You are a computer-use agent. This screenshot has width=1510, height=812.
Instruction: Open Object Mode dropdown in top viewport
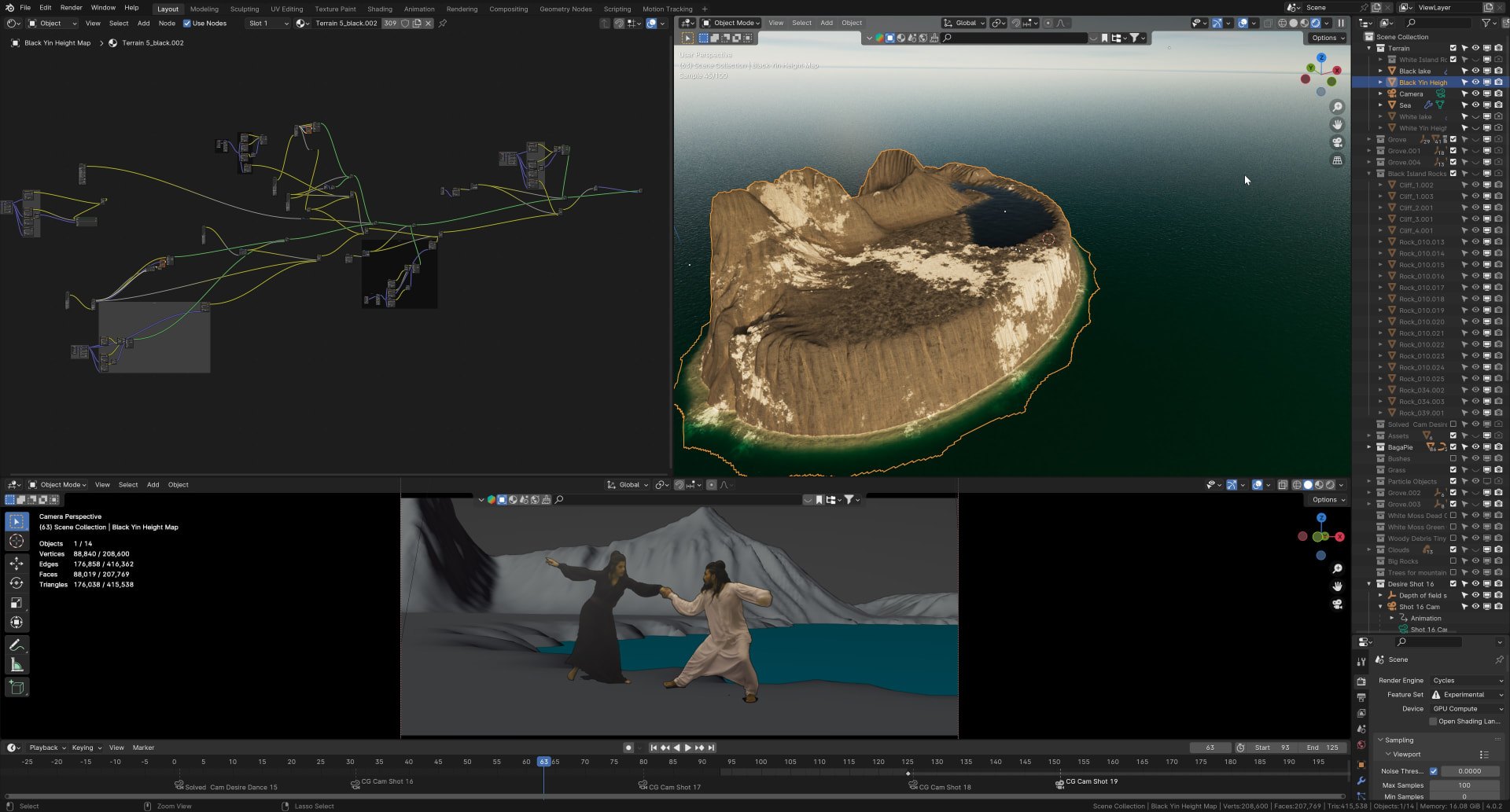(x=731, y=24)
